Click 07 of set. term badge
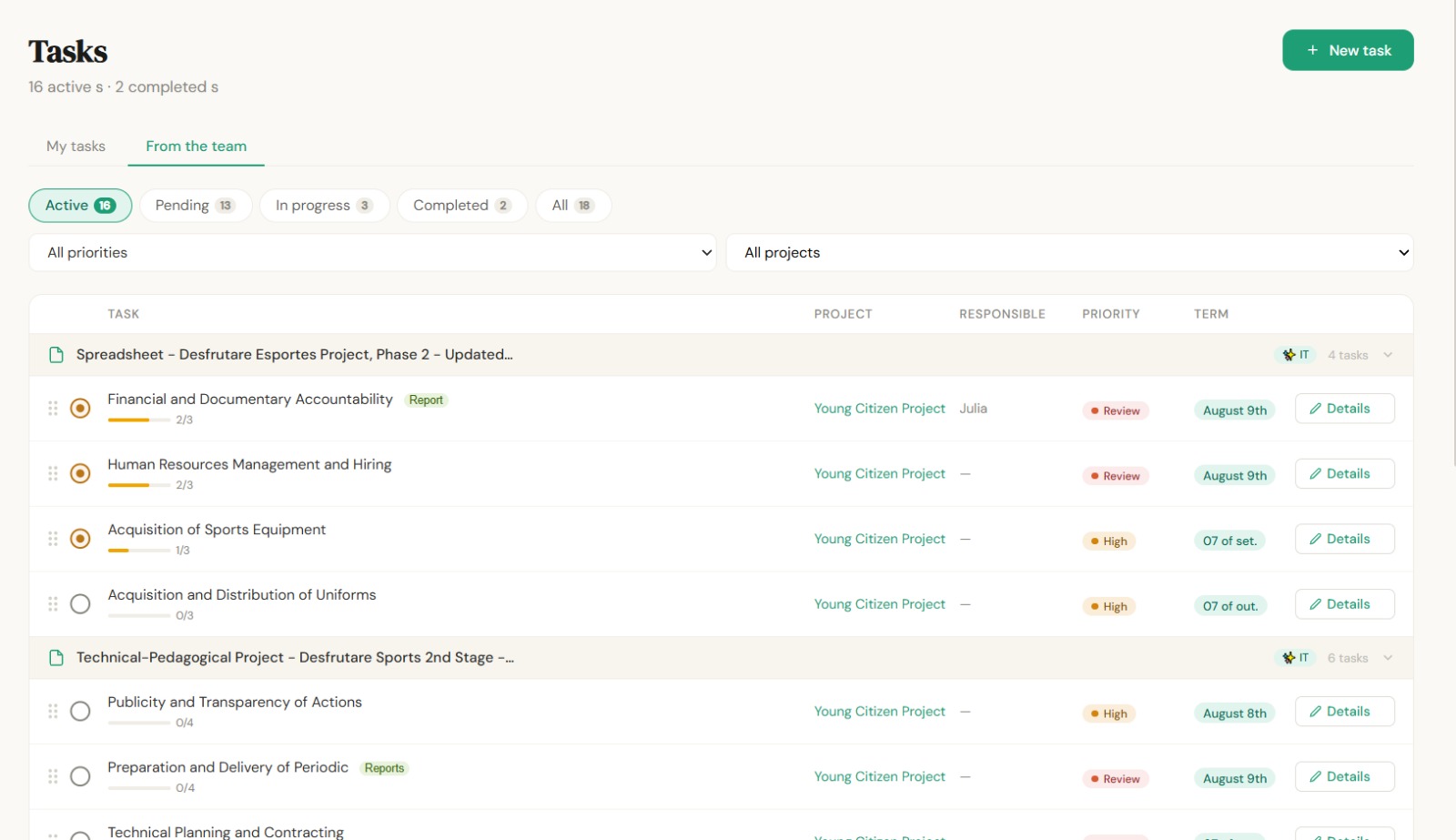 coord(1229,541)
